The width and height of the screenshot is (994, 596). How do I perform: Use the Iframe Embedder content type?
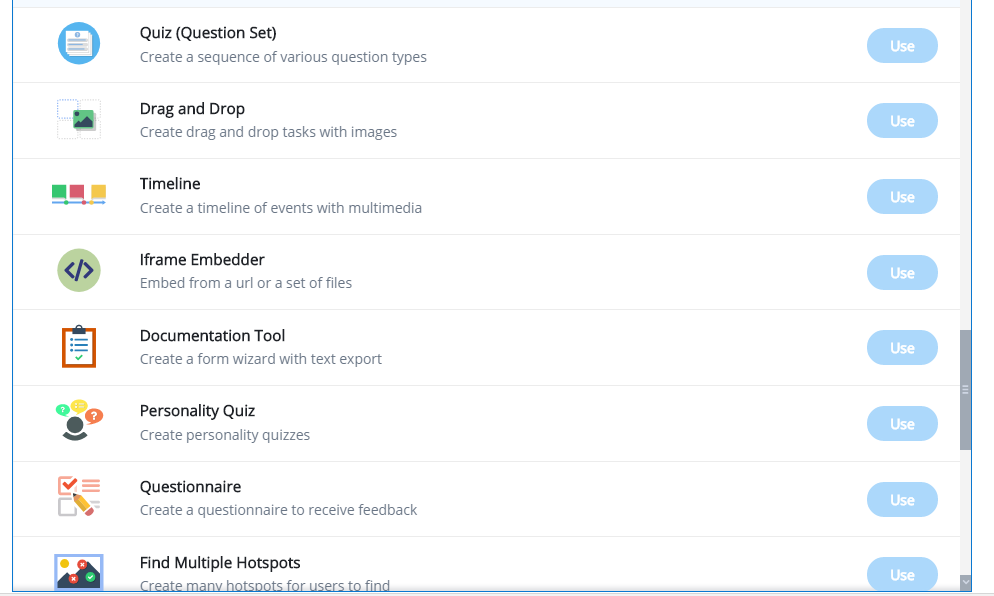(902, 273)
